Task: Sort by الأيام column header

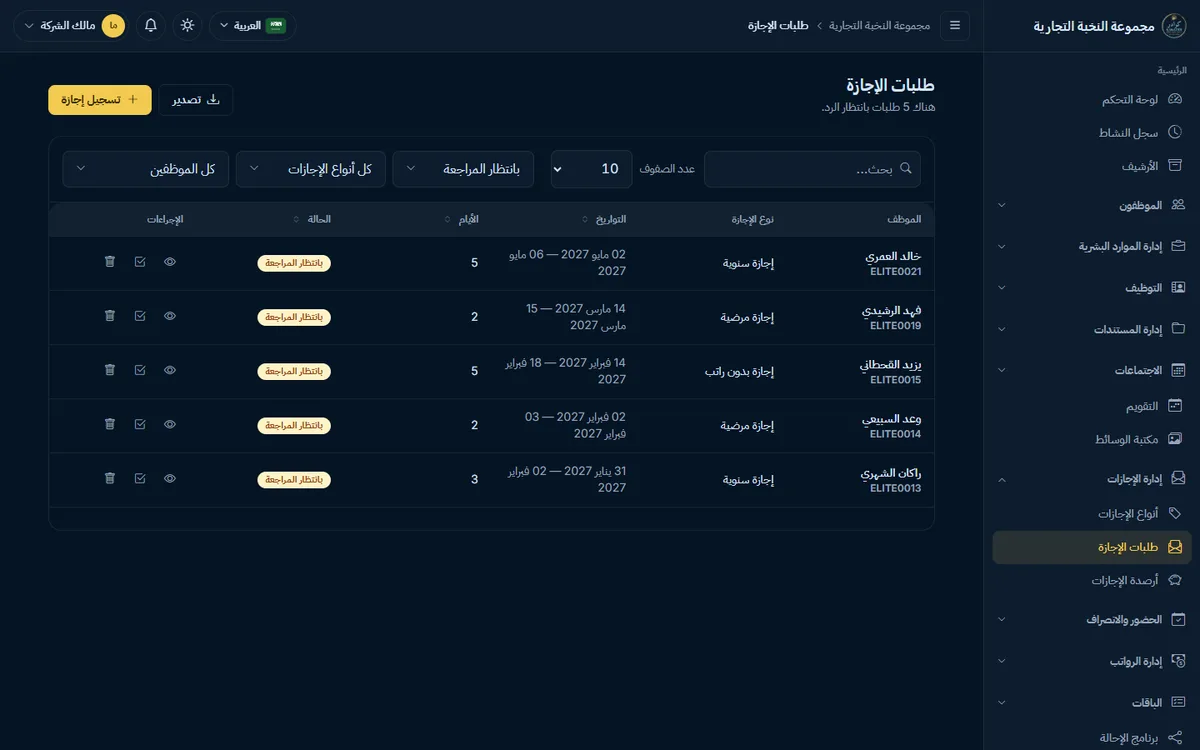Action: tap(461, 219)
